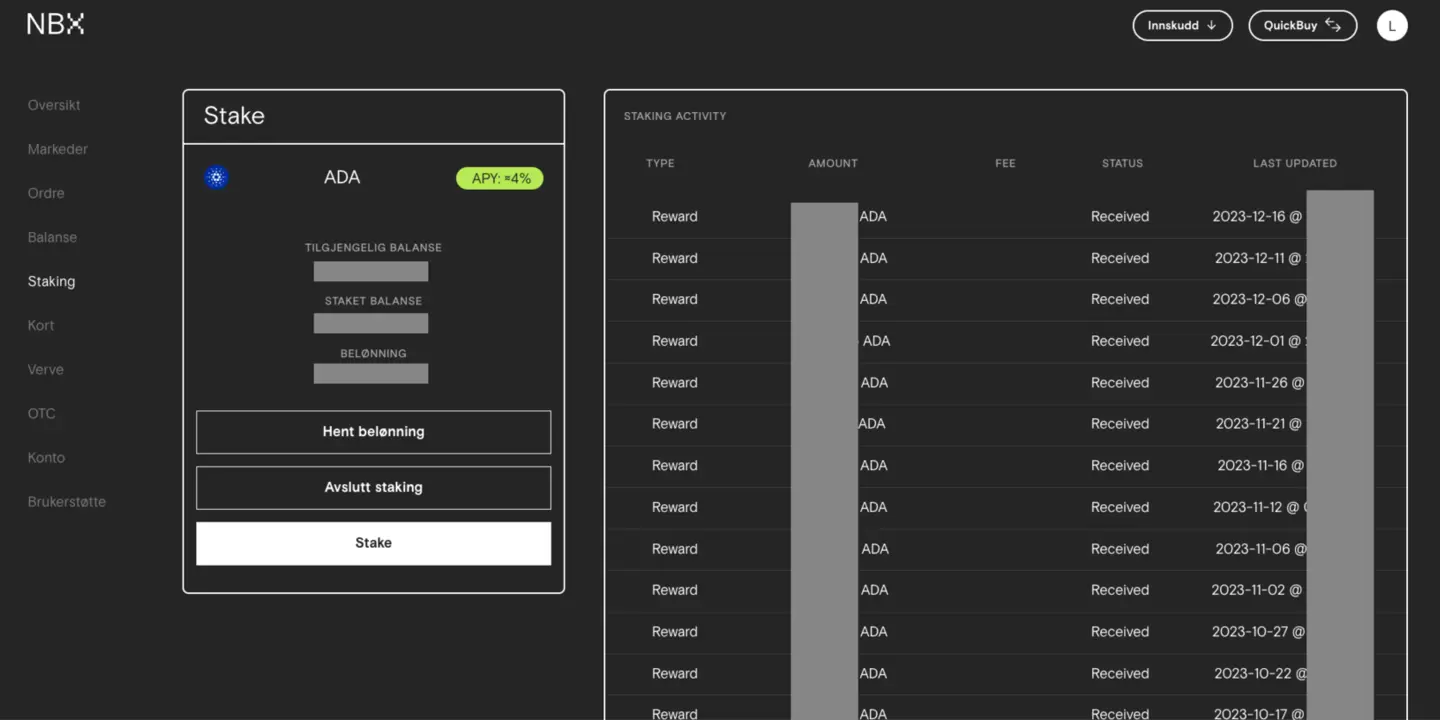Click the 2023-11-16 date cell
Image resolution: width=1440 pixels, height=720 pixels.
1262,466
